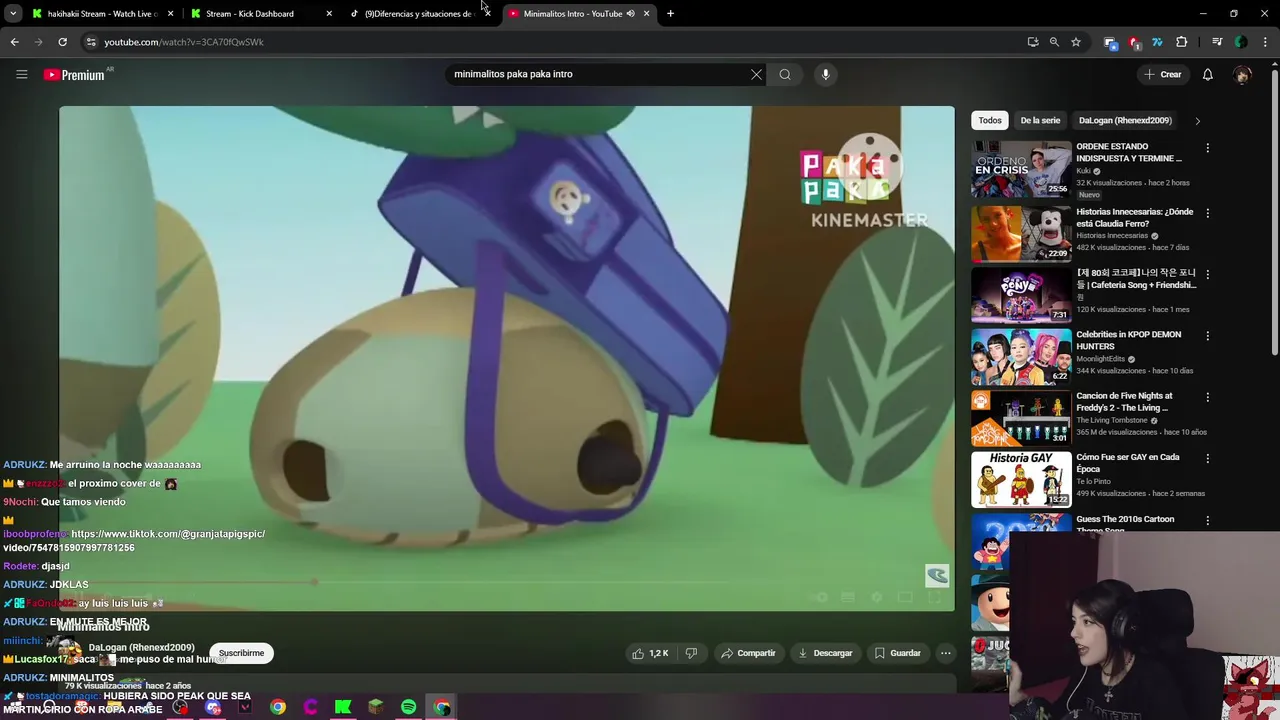Viewport: 1280px width, 720px height.
Task: Start voice search with the microphone
Action: pyautogui.click(x=825, y=74)
